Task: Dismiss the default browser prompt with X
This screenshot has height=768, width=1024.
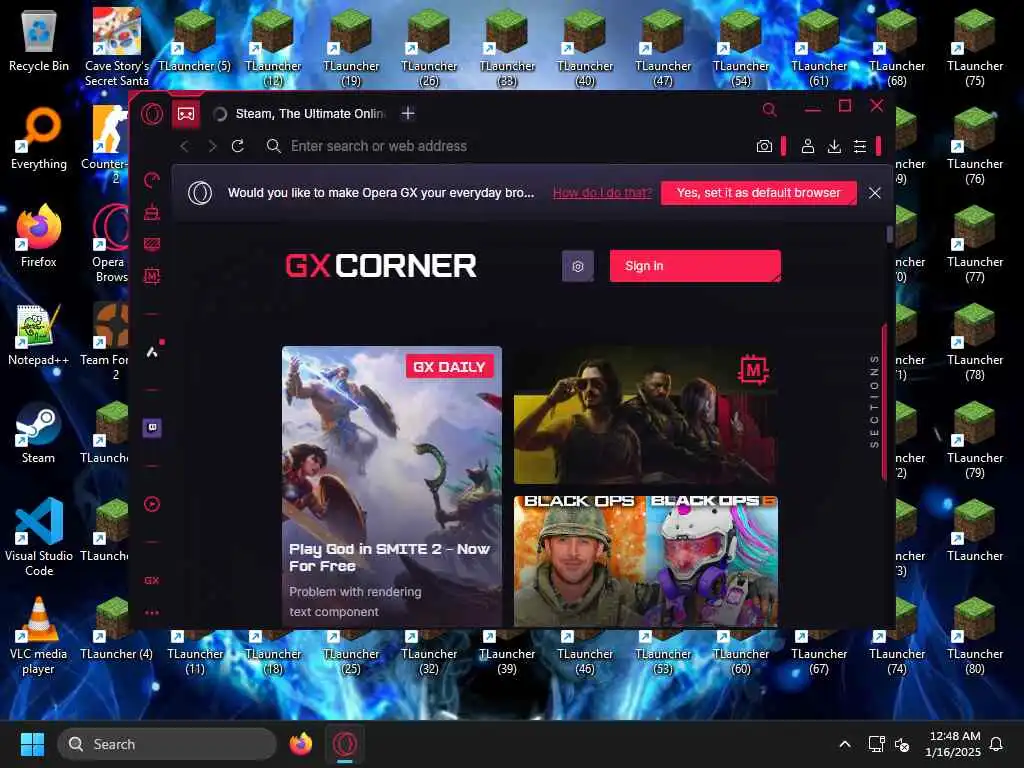Action: [874, 193]
